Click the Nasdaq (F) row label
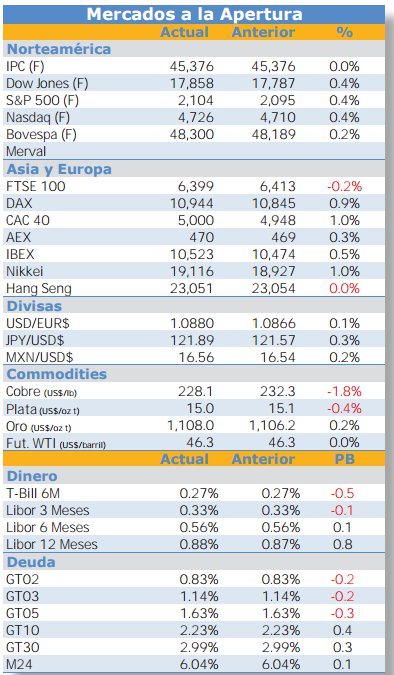Image resolution: width=394 pixels, height=675 pixels. (38, 117)
